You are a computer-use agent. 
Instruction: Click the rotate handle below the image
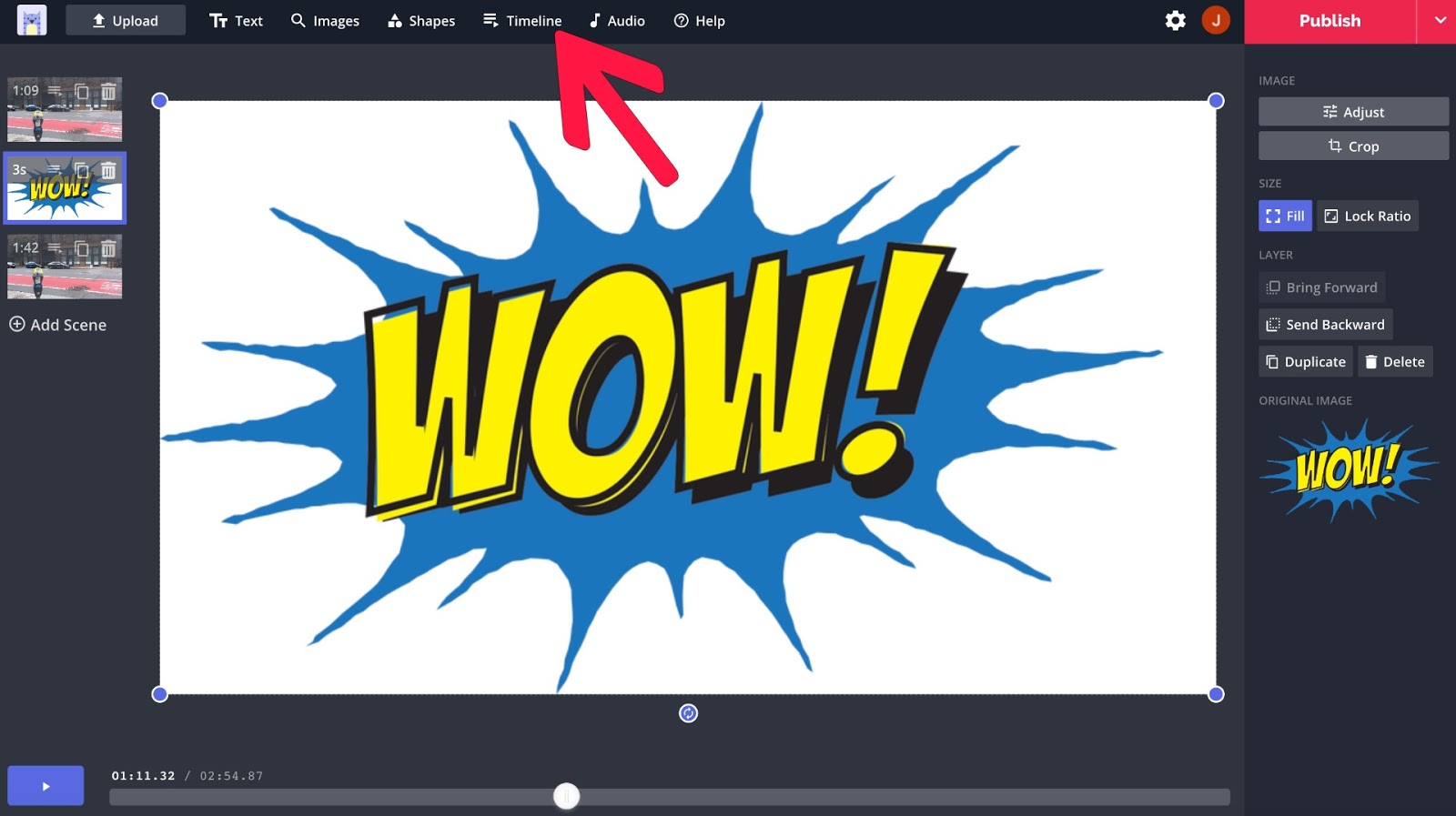pyautogui.click(x=689, y=713)
